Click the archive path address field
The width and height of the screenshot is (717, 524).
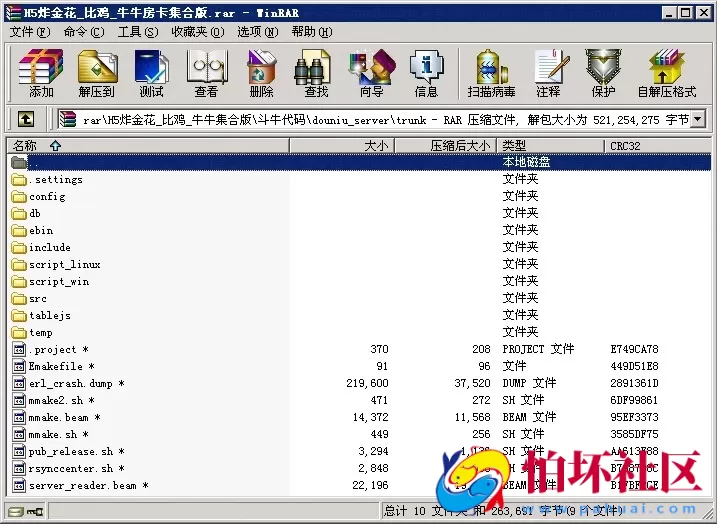tap(373, 120)
